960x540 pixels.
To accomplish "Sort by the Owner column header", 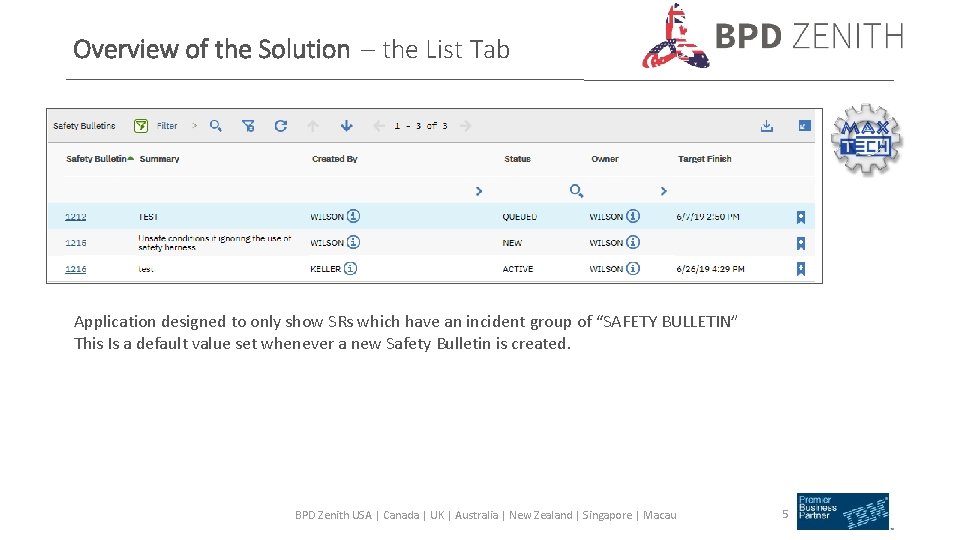I will tap(605, 159).
